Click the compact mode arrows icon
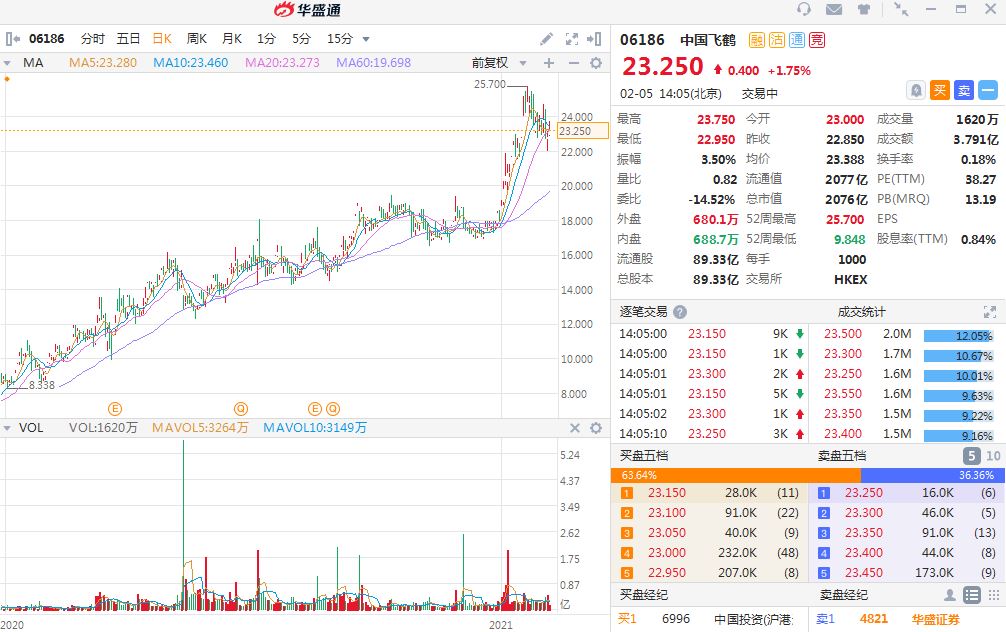1006x632 pixels. point(901,9)
